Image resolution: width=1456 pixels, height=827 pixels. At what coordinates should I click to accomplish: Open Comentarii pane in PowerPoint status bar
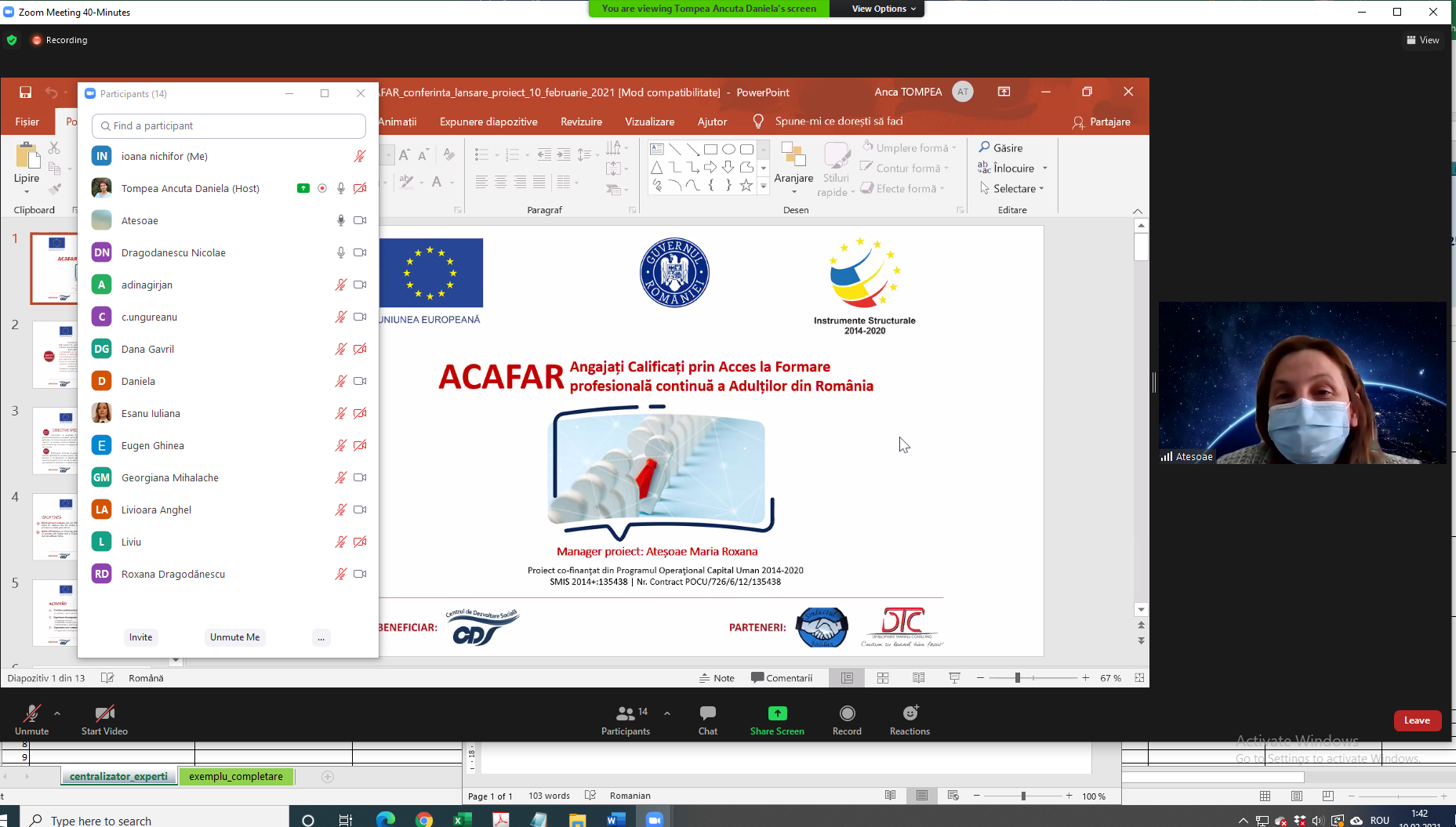click(x=782, y=678)
